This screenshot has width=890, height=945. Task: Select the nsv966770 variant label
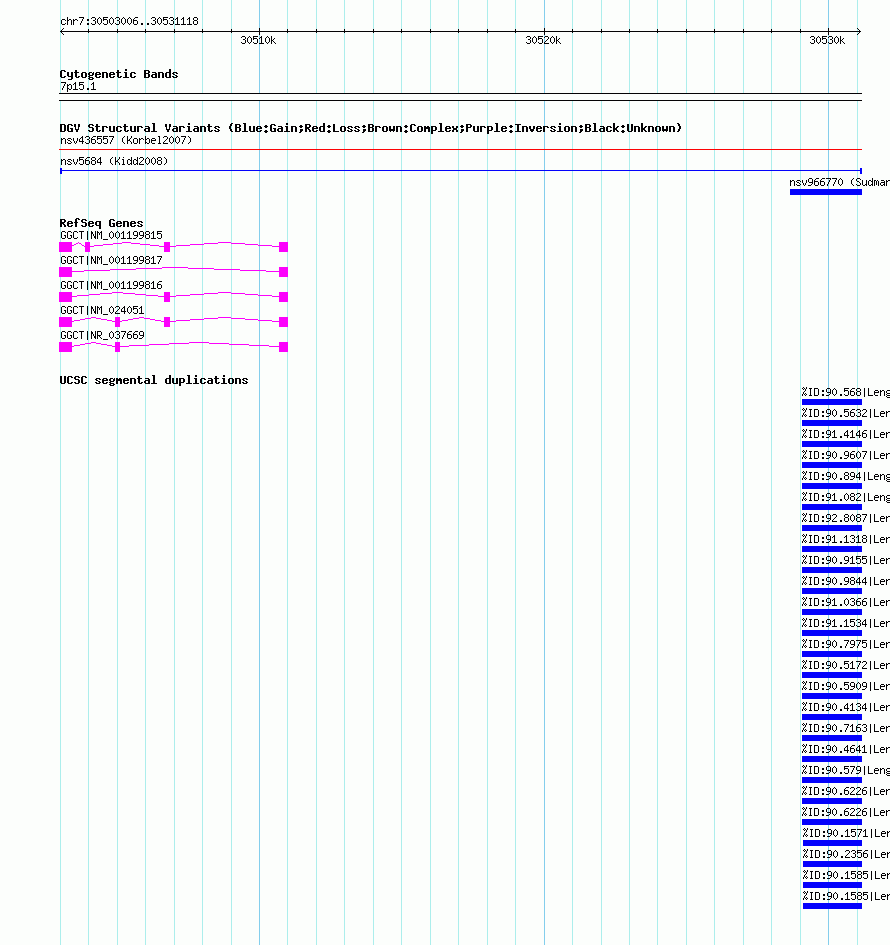[839, 183]
